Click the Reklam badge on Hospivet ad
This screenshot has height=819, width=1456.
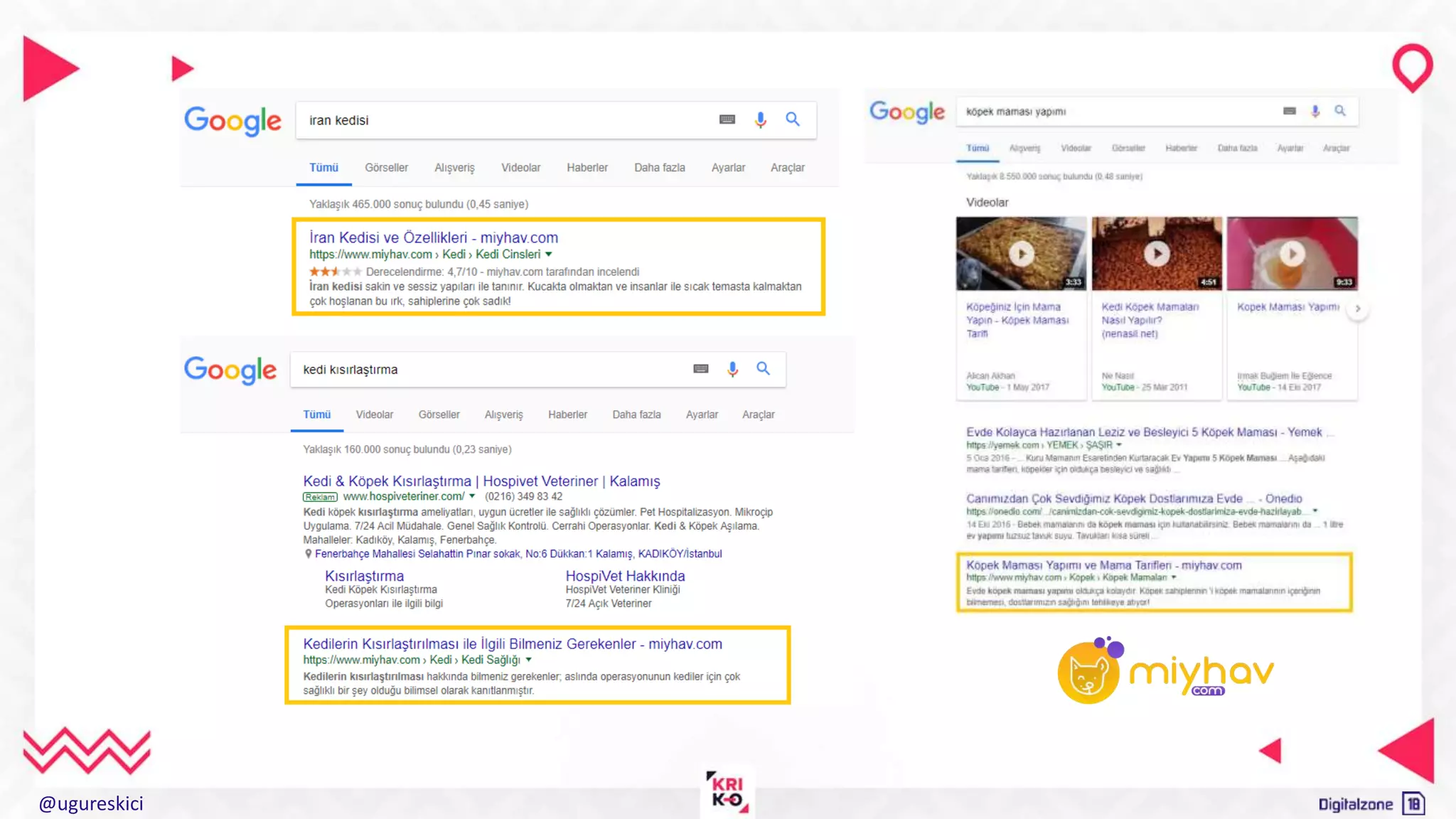click(x=320, y=497)
